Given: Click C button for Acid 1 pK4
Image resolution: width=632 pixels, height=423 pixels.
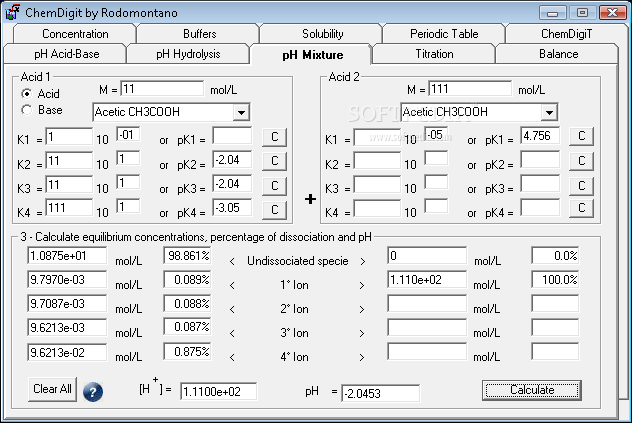Looking at the screenshot, I should (274, 210).
